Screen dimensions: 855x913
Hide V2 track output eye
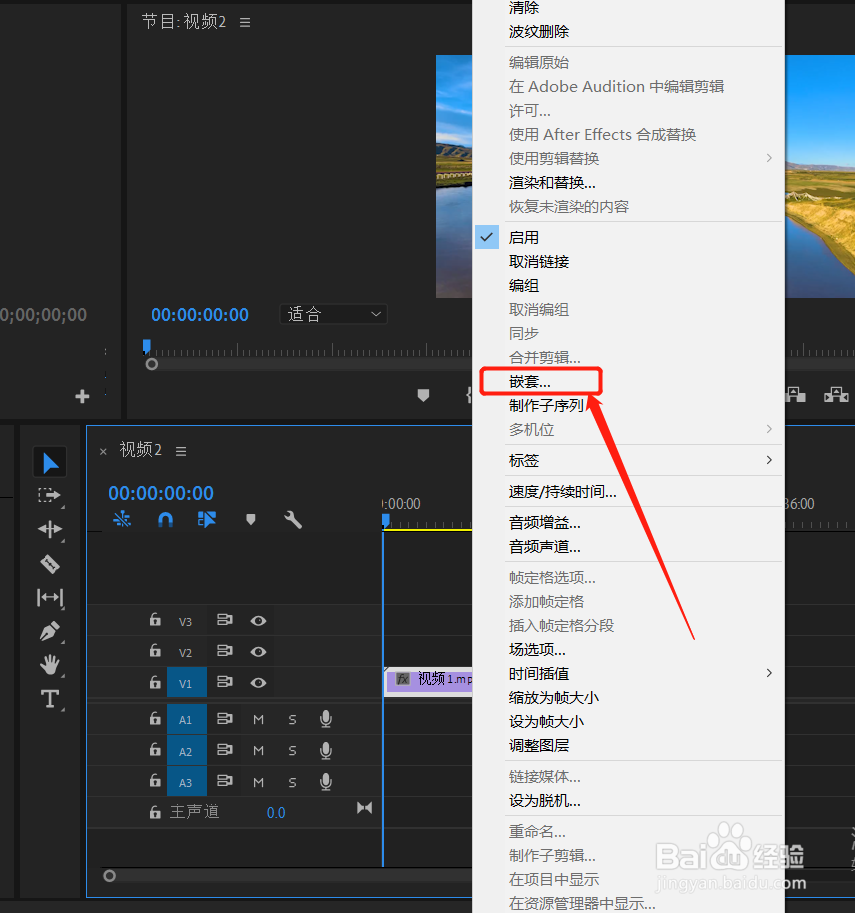[259, 652]
